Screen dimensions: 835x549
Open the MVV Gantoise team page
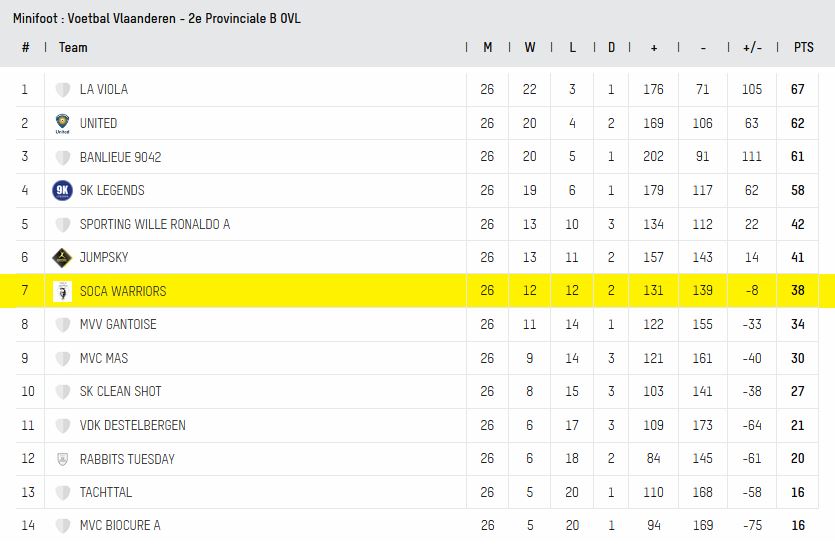coord(118,324)
